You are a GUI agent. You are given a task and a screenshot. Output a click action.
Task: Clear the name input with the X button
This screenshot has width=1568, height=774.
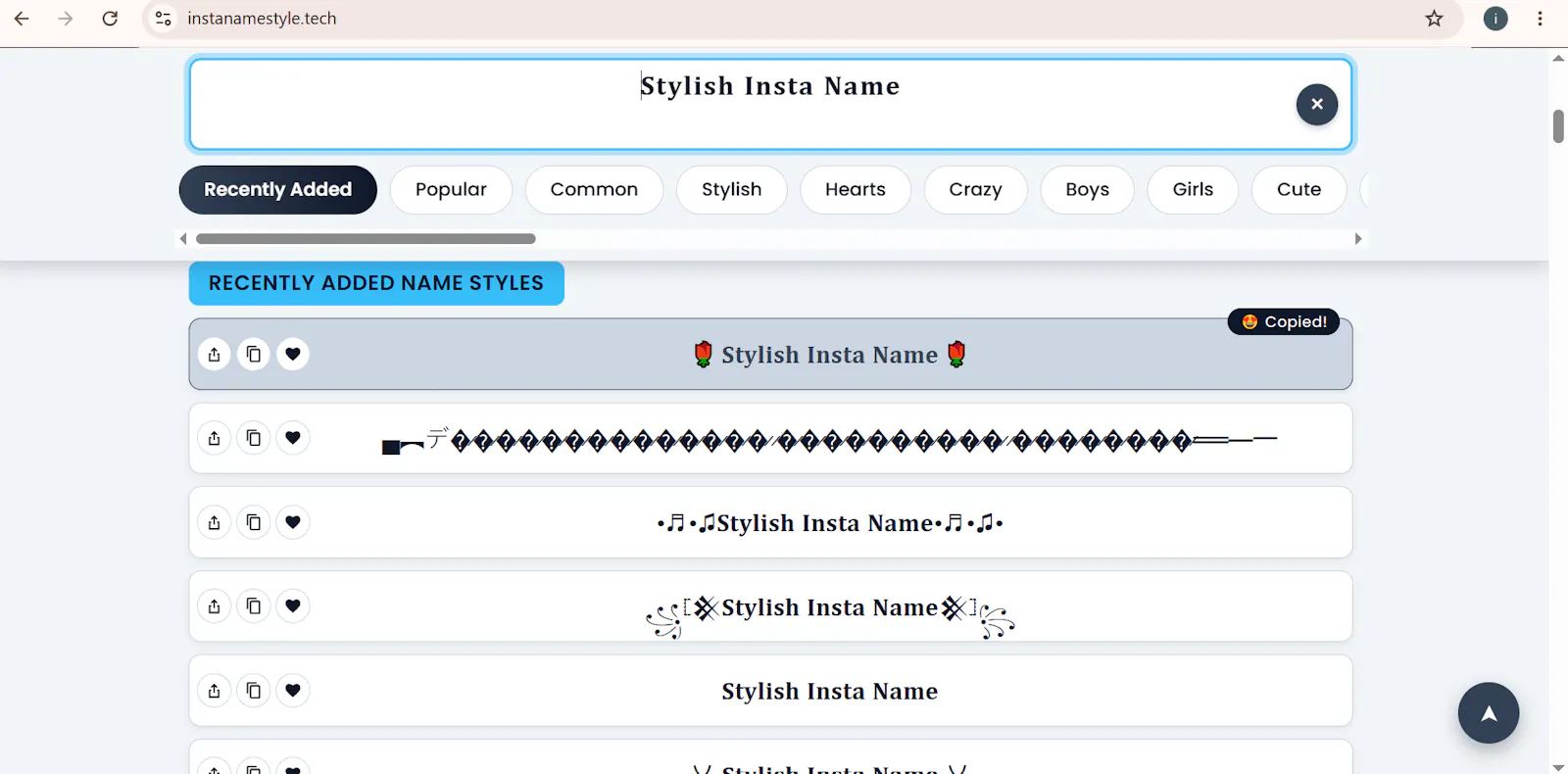pyautogui.click(x=1317, y=104)
